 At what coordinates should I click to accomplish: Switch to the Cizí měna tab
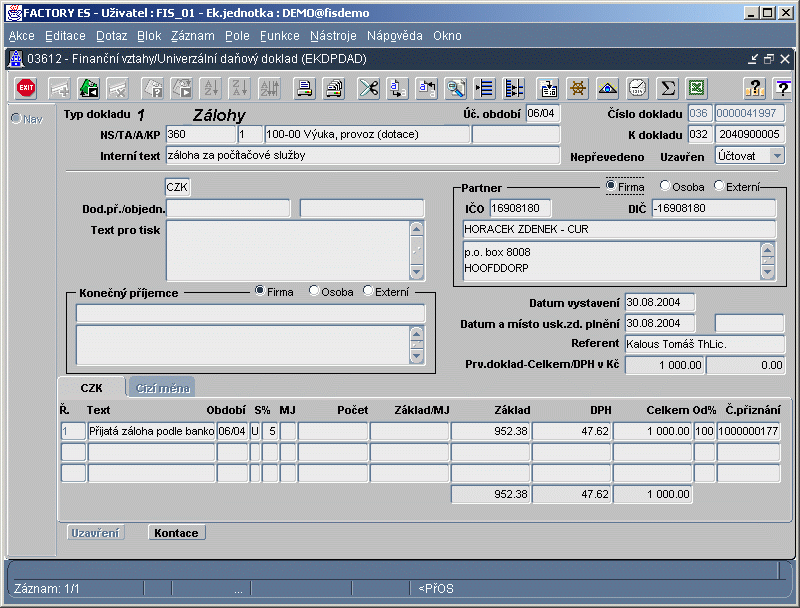point(161,388)
